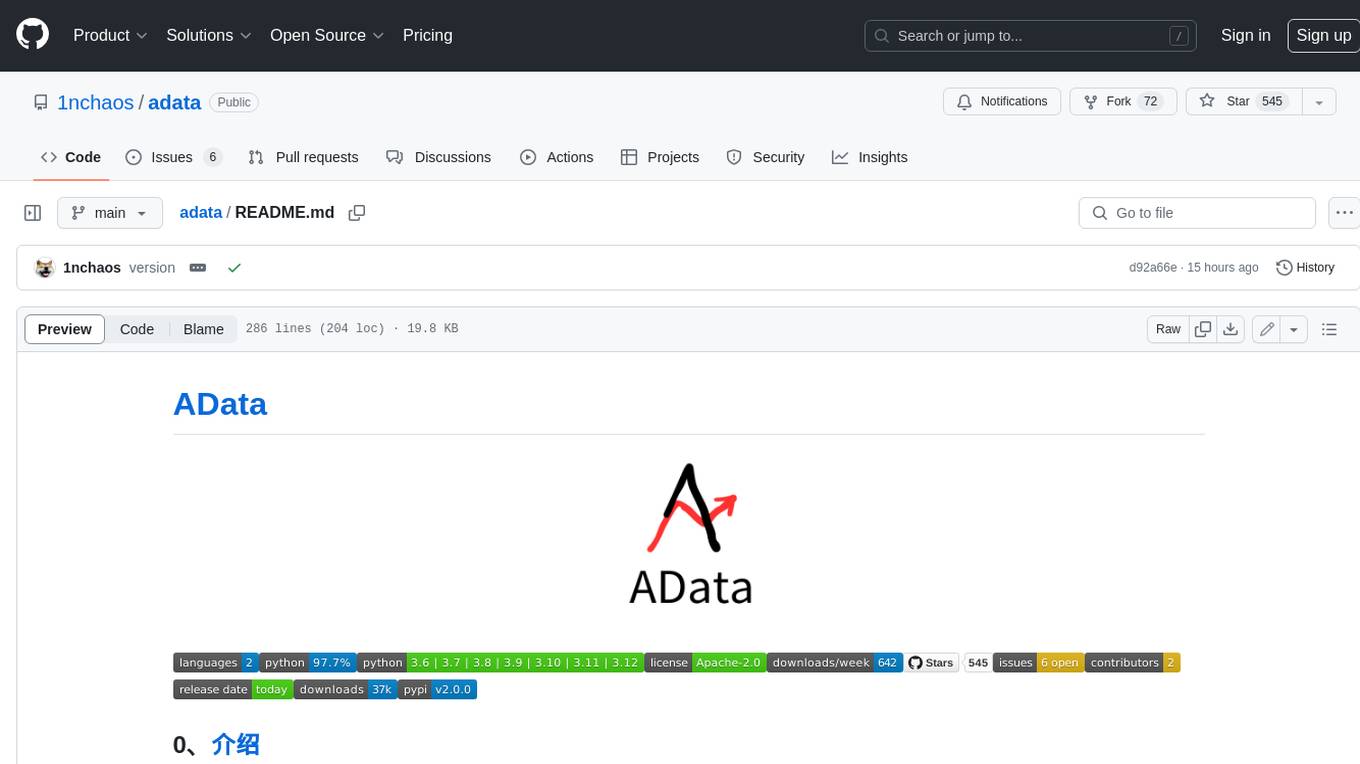Open the Discussions tab
The height and width of the screenshot is (764, 1360).
tap(438, 157)
